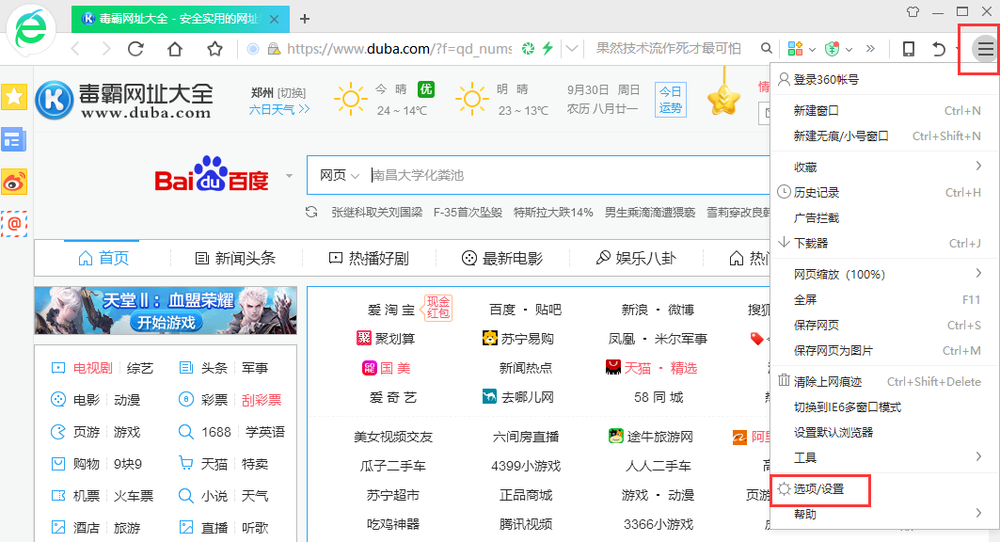Switch to the 热播好剧 tab

coord(369,258)
